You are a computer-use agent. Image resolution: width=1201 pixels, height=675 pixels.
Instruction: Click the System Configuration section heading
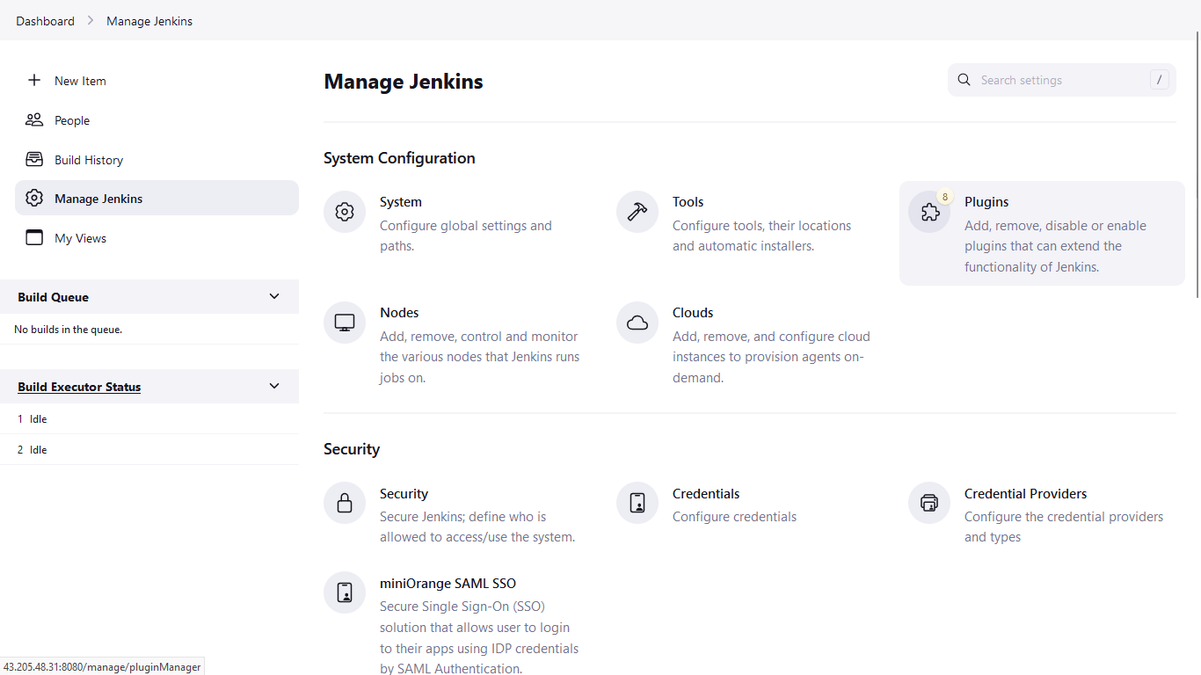pos(399,158)
